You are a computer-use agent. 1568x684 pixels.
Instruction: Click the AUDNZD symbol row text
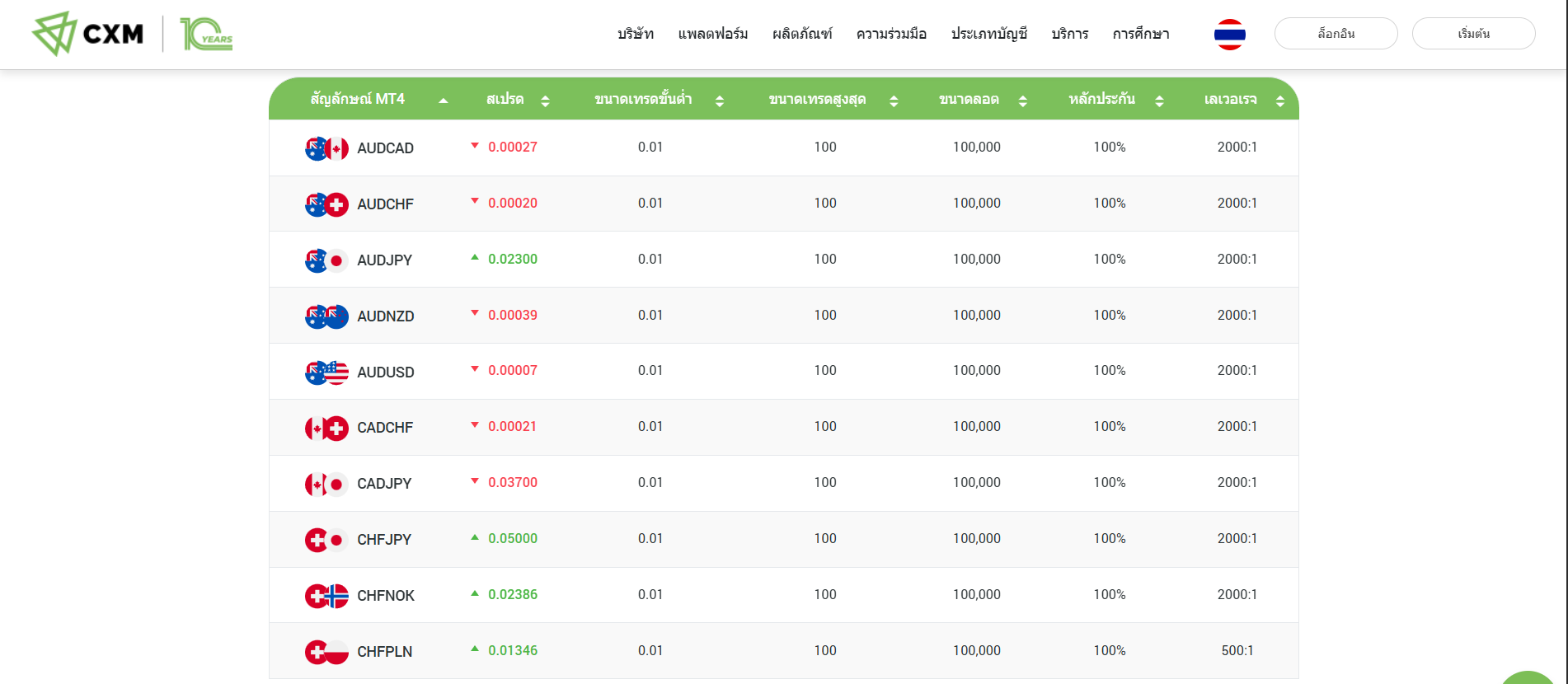(385, 316)
